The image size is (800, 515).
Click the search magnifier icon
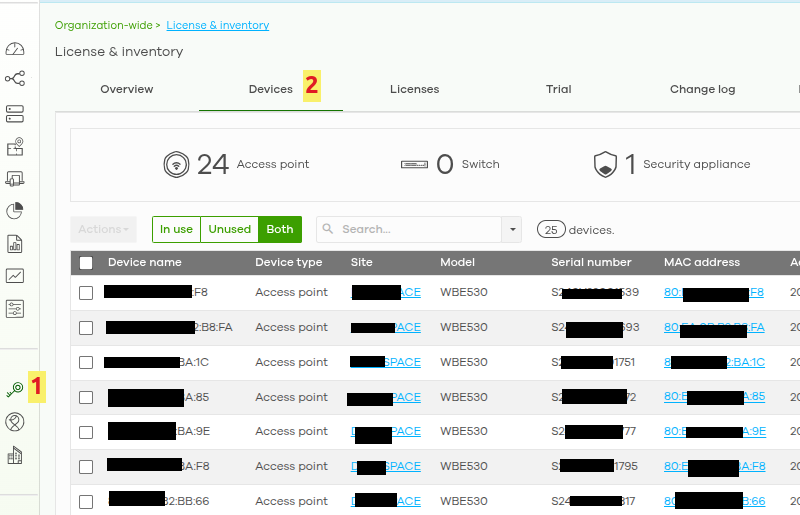(x=328, y=229)
